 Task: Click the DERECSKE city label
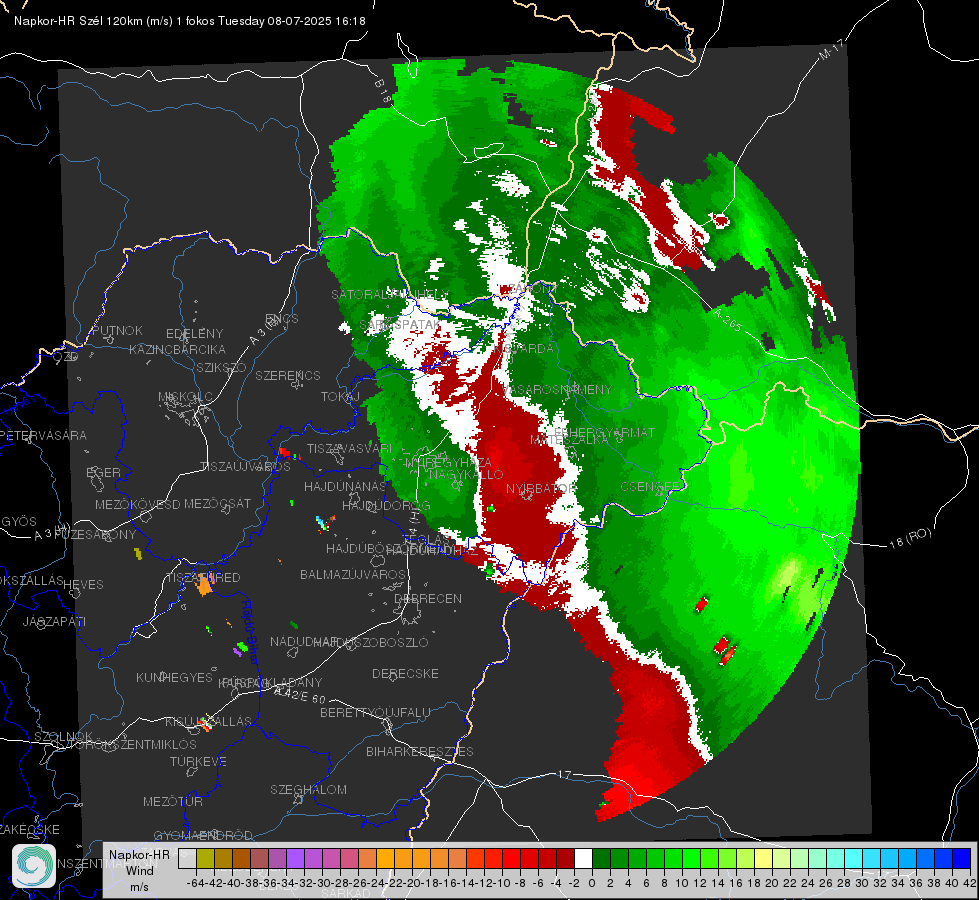click(x=405, y=673)
